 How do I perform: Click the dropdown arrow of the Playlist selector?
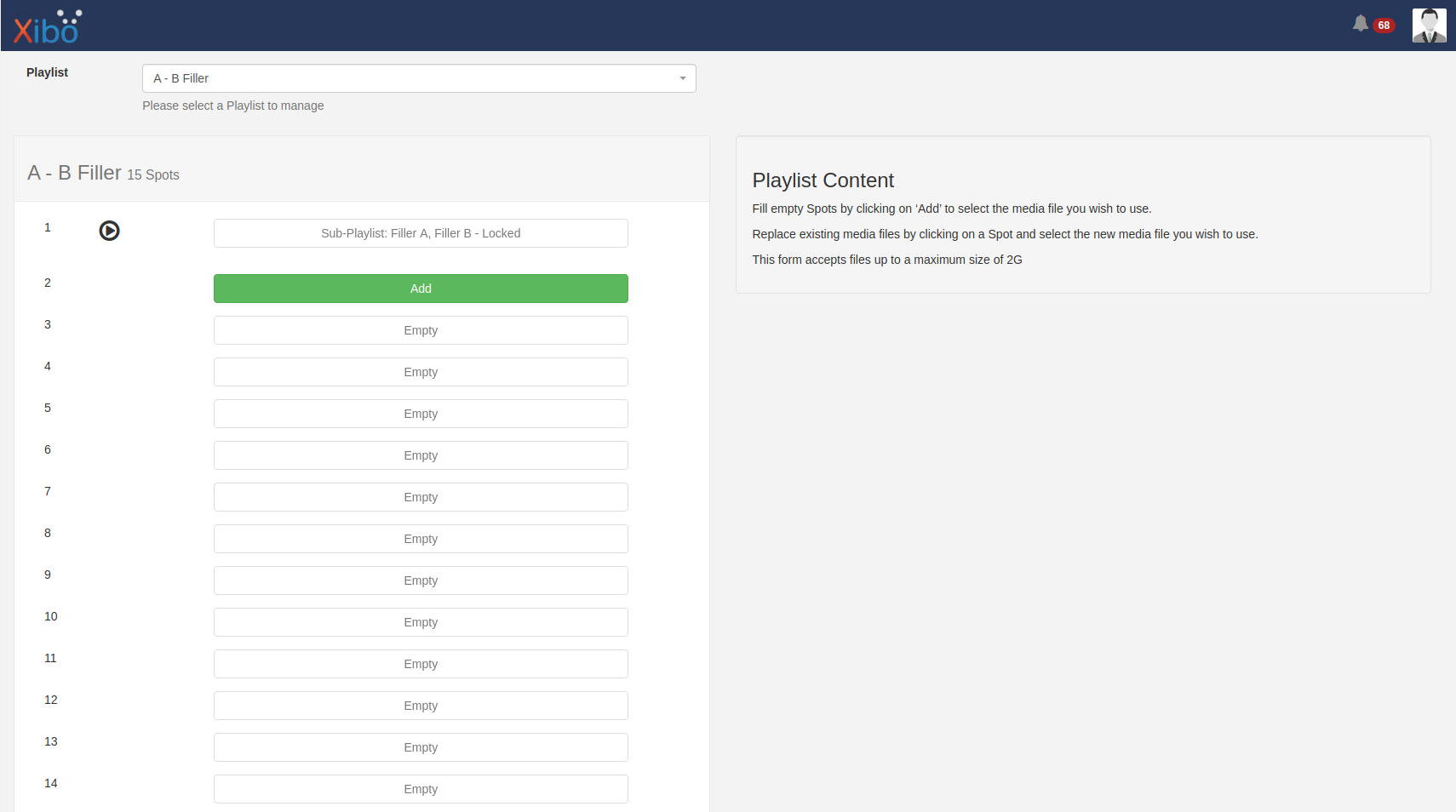coord(682,78)
